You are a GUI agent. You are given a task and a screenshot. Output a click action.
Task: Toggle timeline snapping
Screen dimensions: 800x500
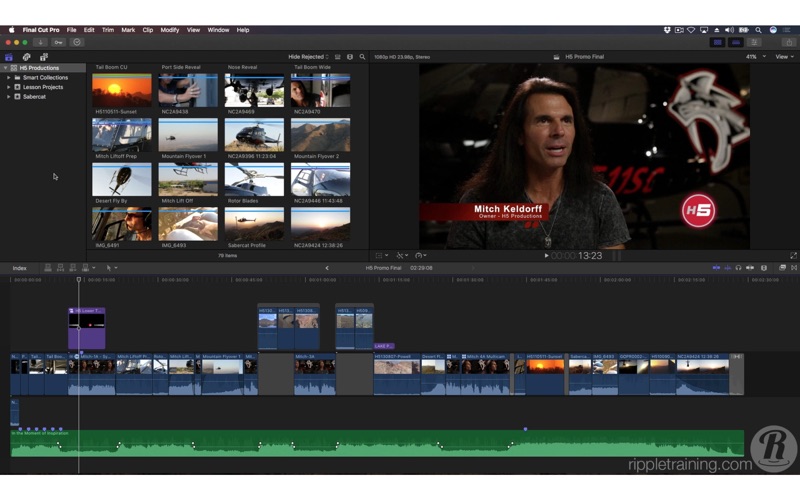click(750, 268)
